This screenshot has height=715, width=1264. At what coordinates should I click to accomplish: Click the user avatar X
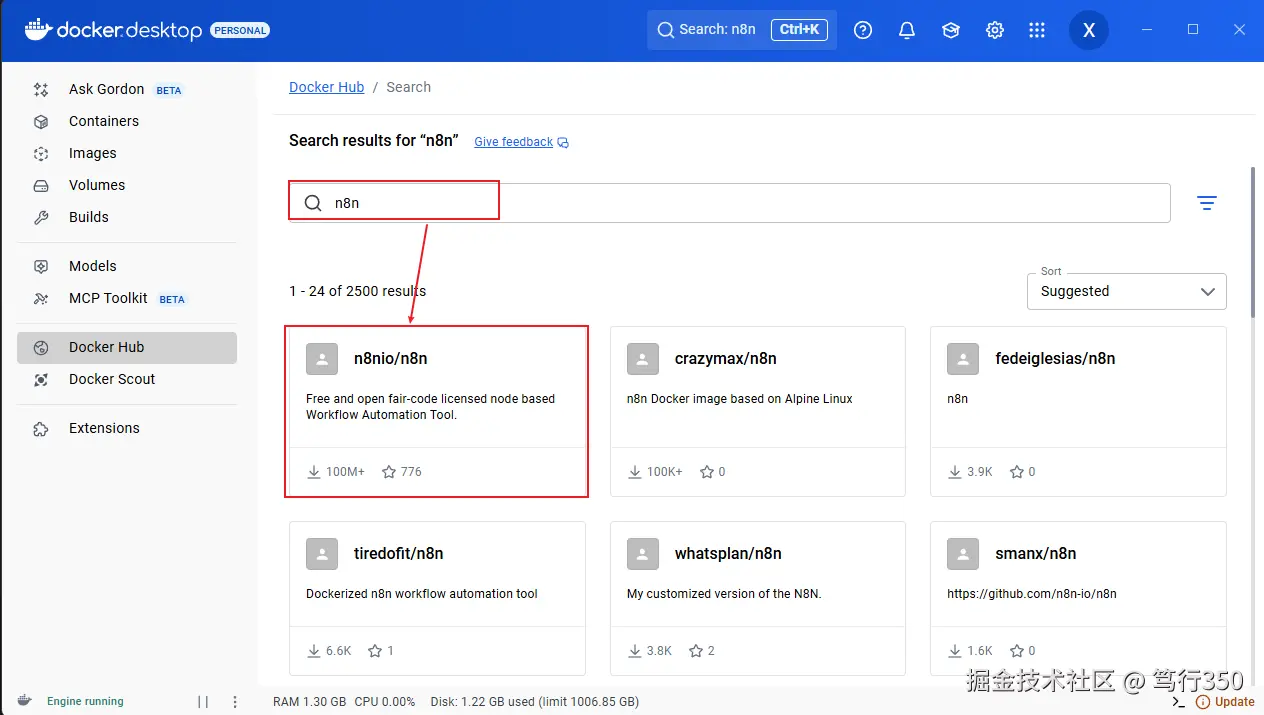click(1089, 31)
